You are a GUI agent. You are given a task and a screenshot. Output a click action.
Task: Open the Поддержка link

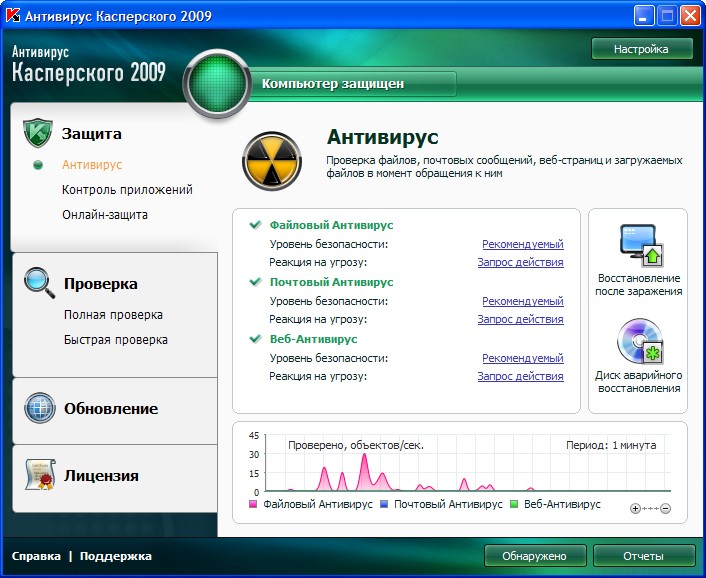[116, 556]
